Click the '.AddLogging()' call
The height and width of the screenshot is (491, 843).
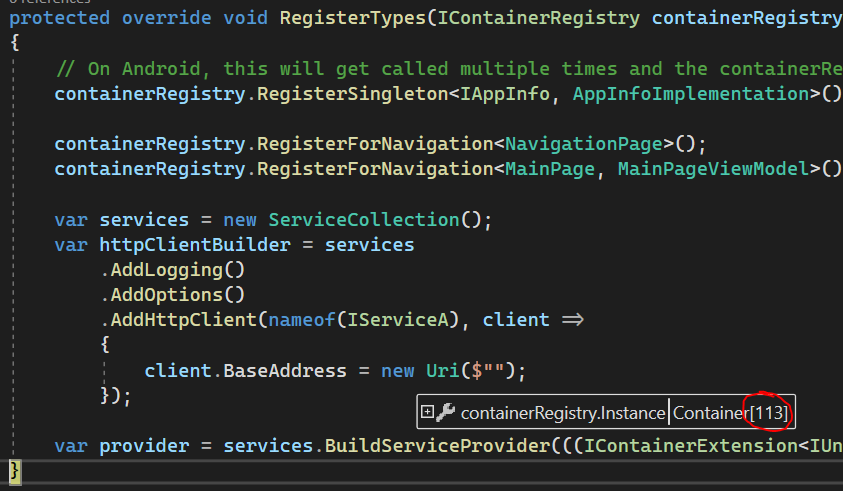tap(173, 270)
